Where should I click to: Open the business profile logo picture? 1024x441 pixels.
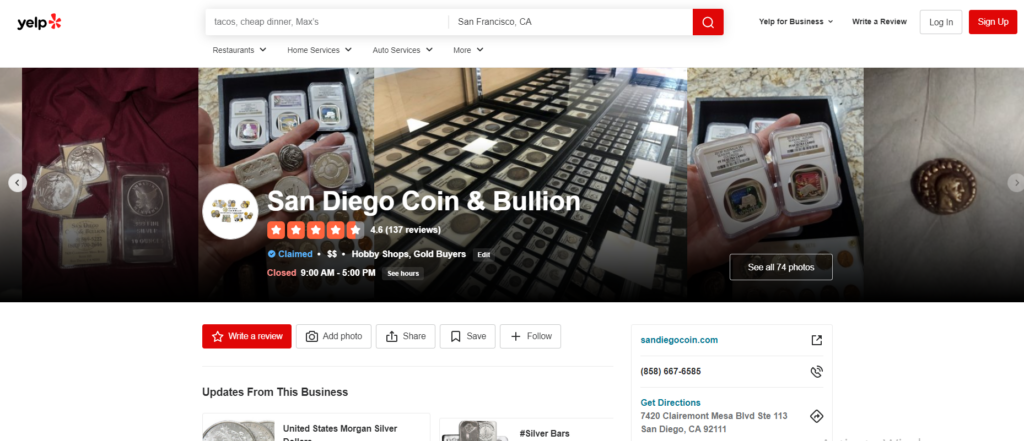pyautogui.click(x=230, y=211)
